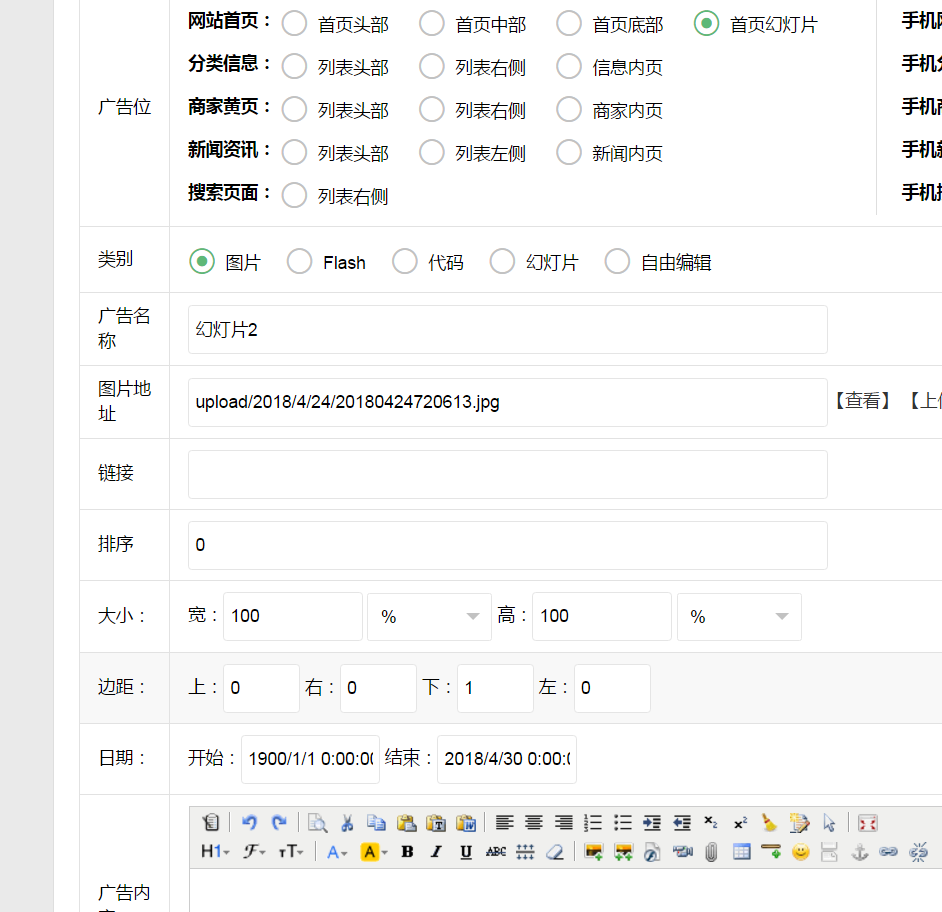
Task: Click the redo icon in editor toolbar
Action: click(279, 822)
